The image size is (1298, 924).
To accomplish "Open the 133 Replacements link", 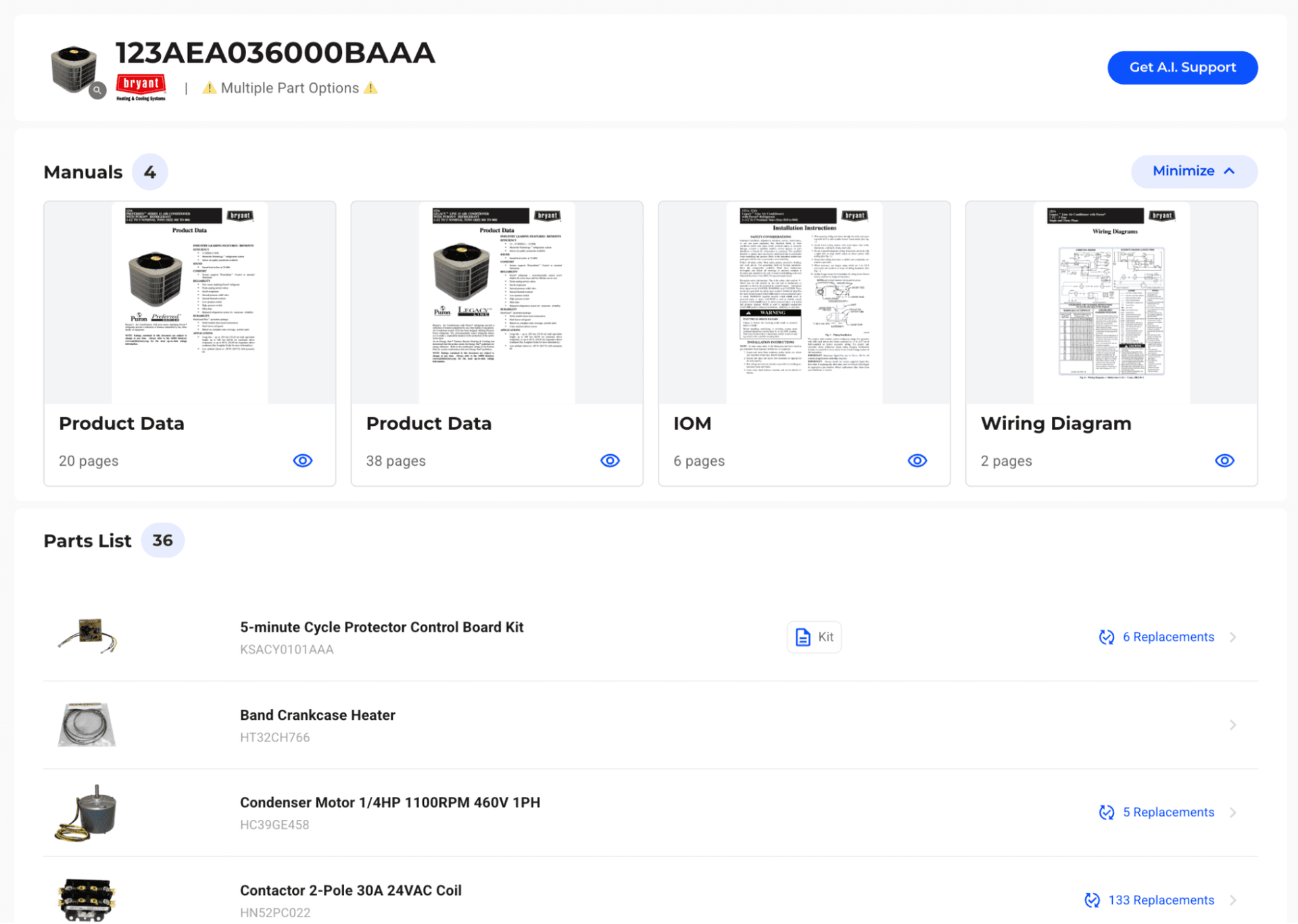I will (x=1161, y=900).
